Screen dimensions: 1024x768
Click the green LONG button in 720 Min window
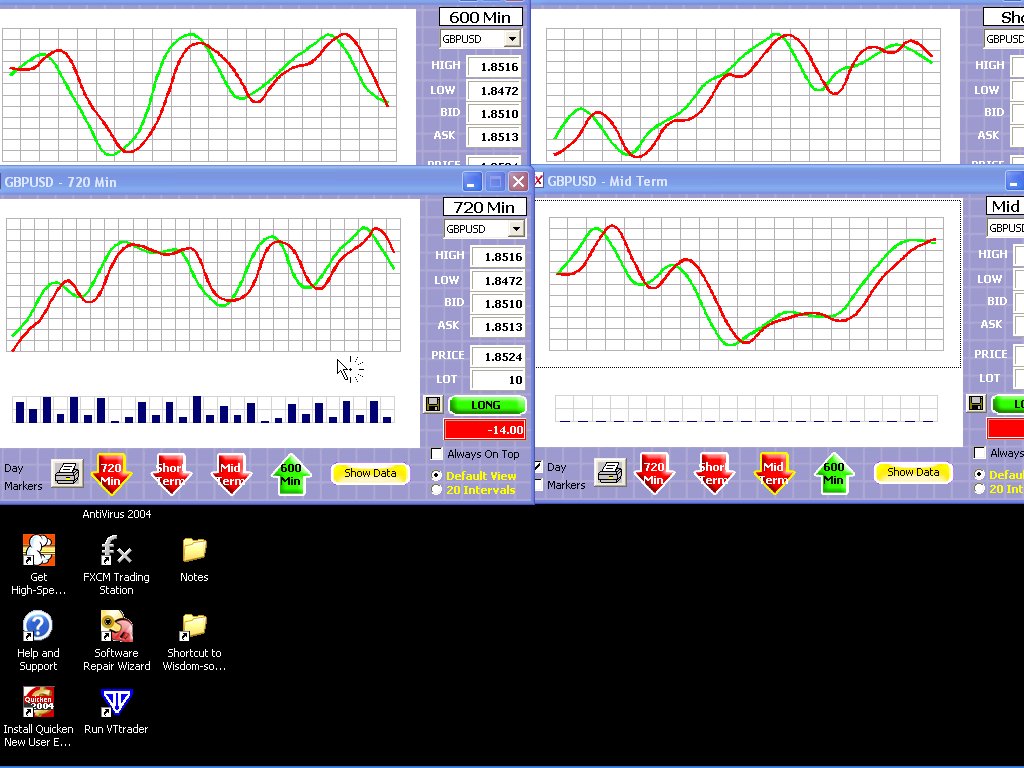[x=487, y=405]
